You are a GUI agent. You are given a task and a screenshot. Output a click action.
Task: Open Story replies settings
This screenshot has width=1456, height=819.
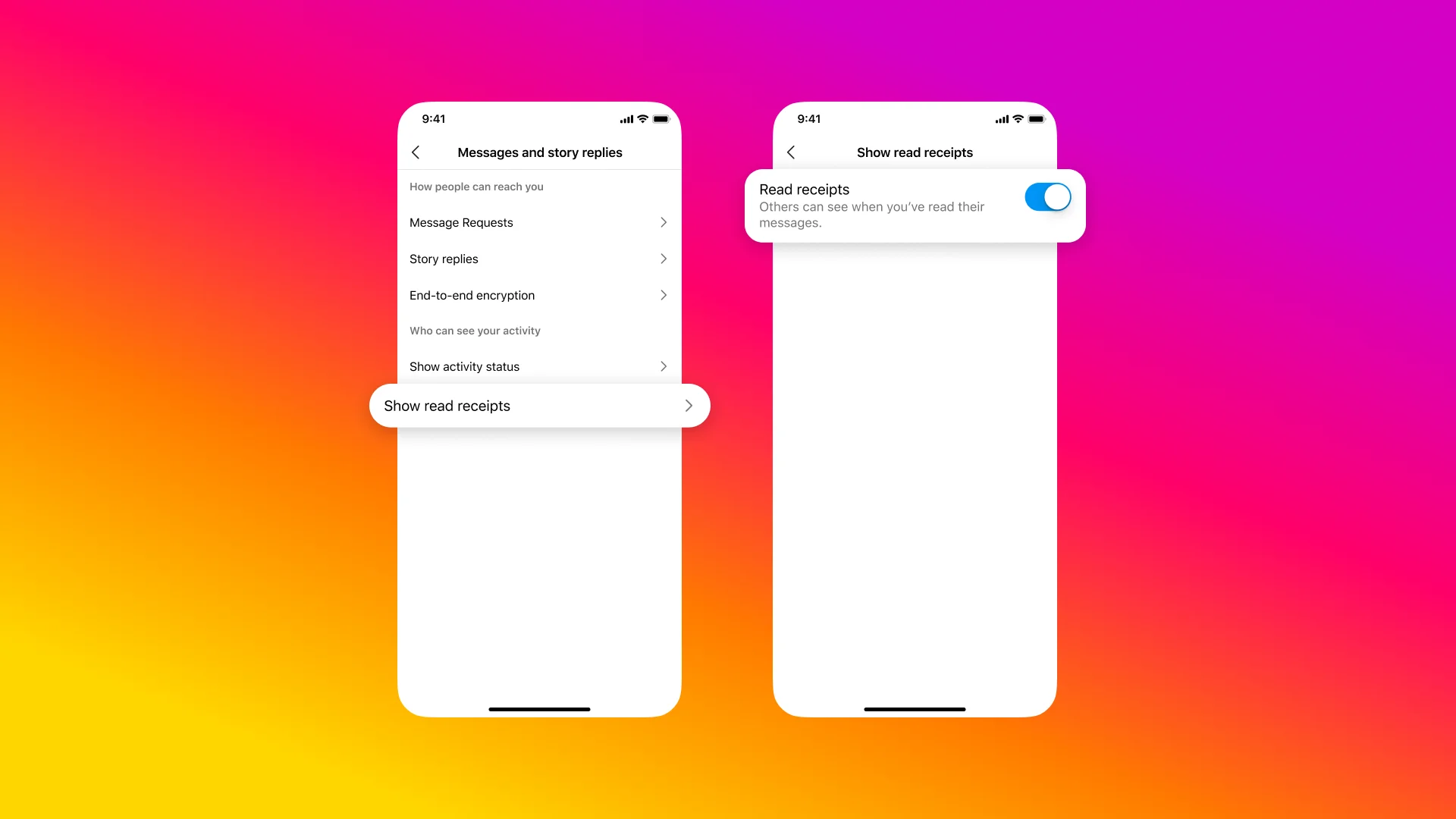pos(539,258)
